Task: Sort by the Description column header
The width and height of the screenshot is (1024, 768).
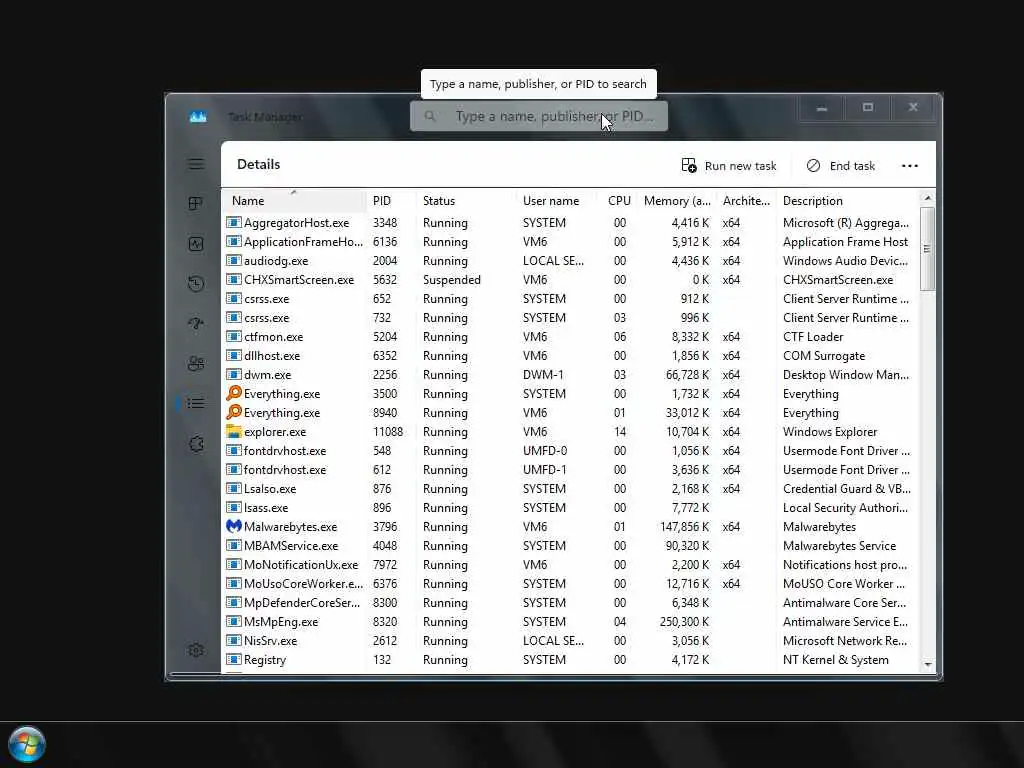Action: click(846, 200)
